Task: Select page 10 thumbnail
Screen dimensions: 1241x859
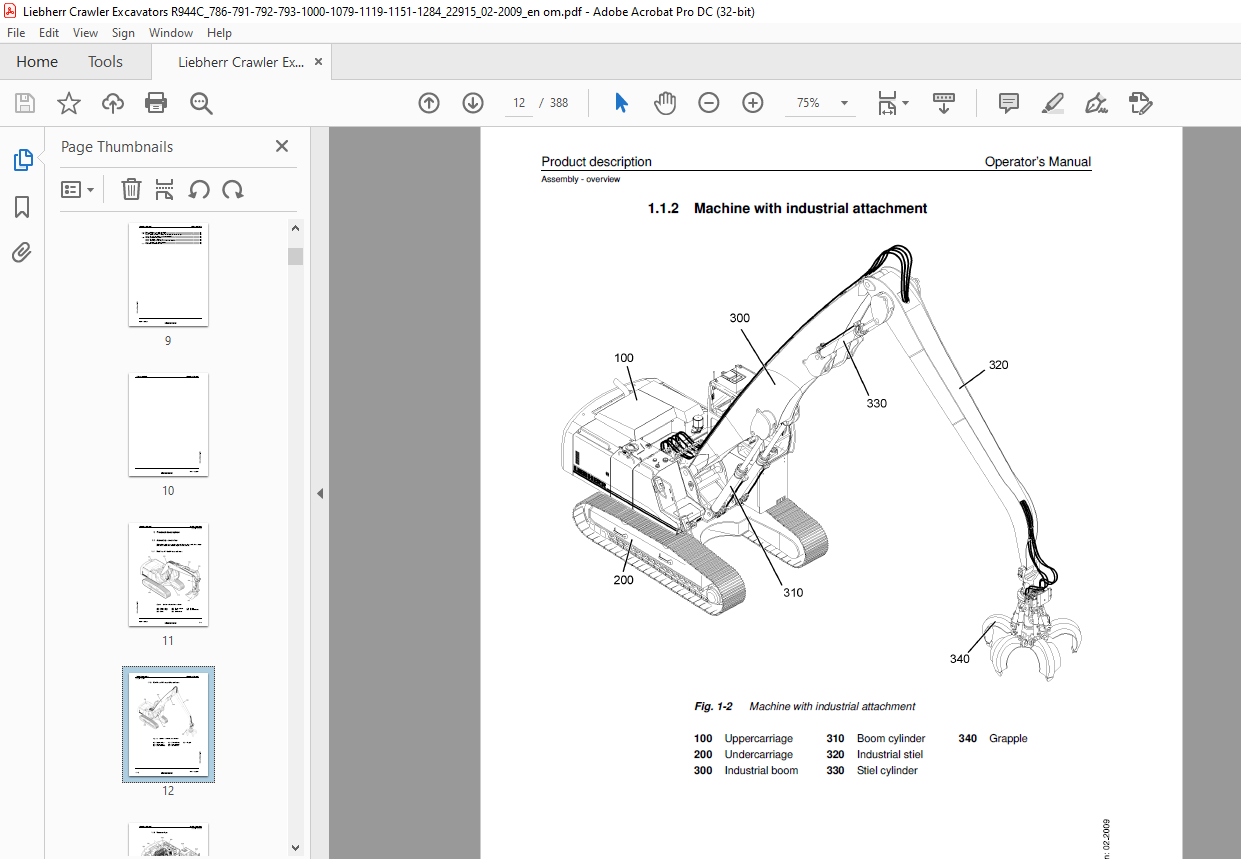Action: [168, 425]
